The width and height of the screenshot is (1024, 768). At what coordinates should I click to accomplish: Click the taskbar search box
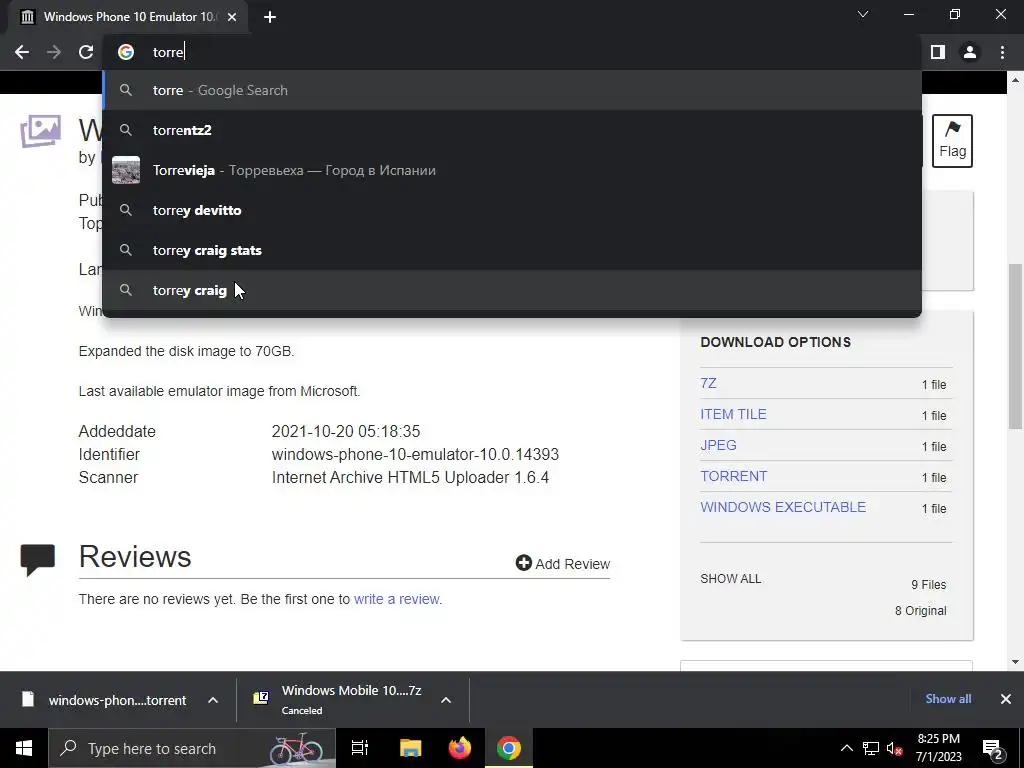(x=192, y=748)
